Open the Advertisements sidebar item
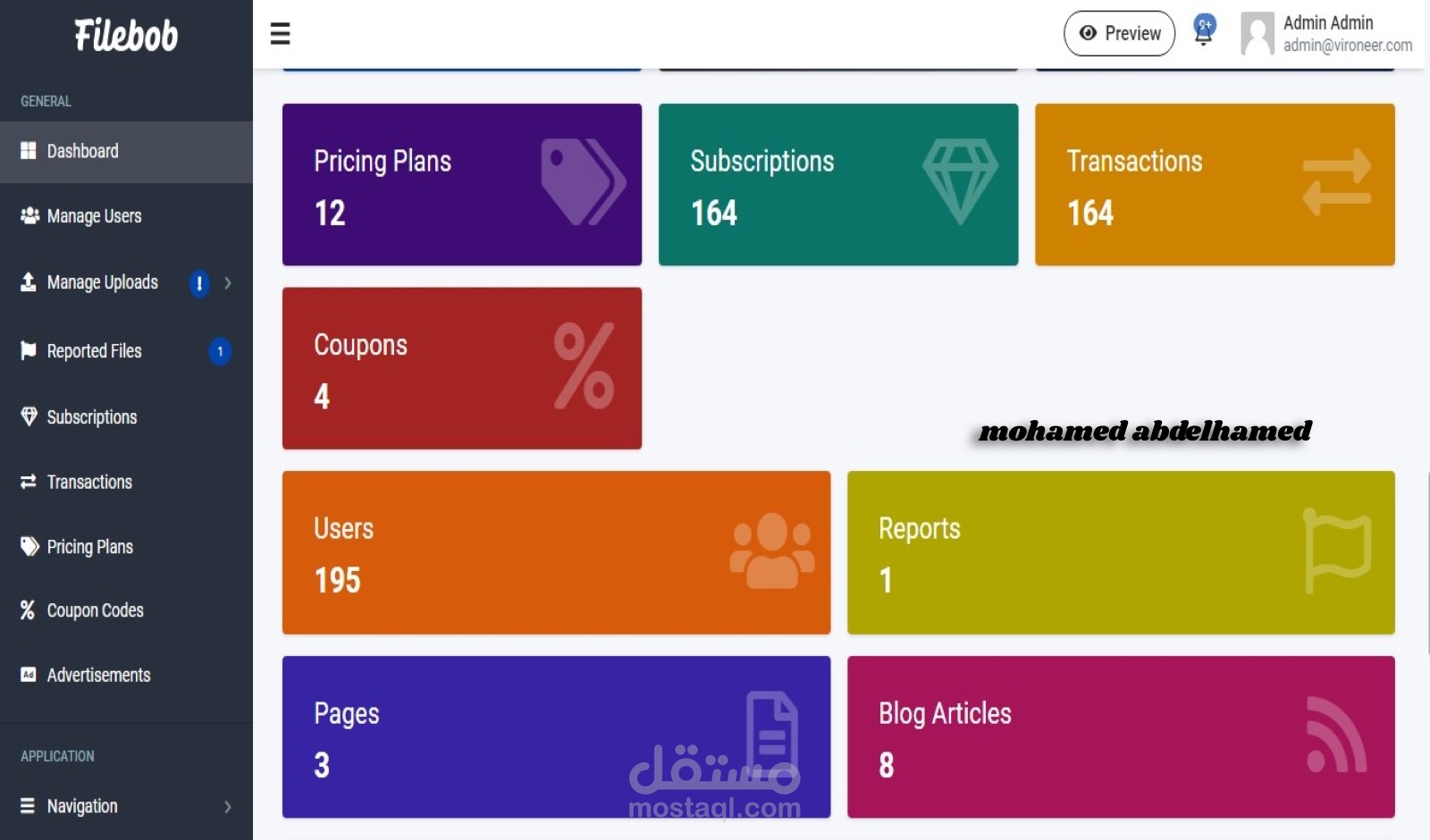This screenshot has width=1430, height=840. tap(98, 676)
